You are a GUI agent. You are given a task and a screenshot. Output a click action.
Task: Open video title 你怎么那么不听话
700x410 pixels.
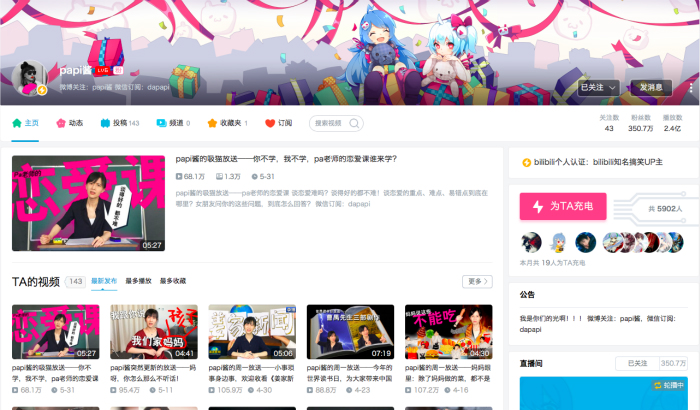pyautogui.click(x=153, y=373)
